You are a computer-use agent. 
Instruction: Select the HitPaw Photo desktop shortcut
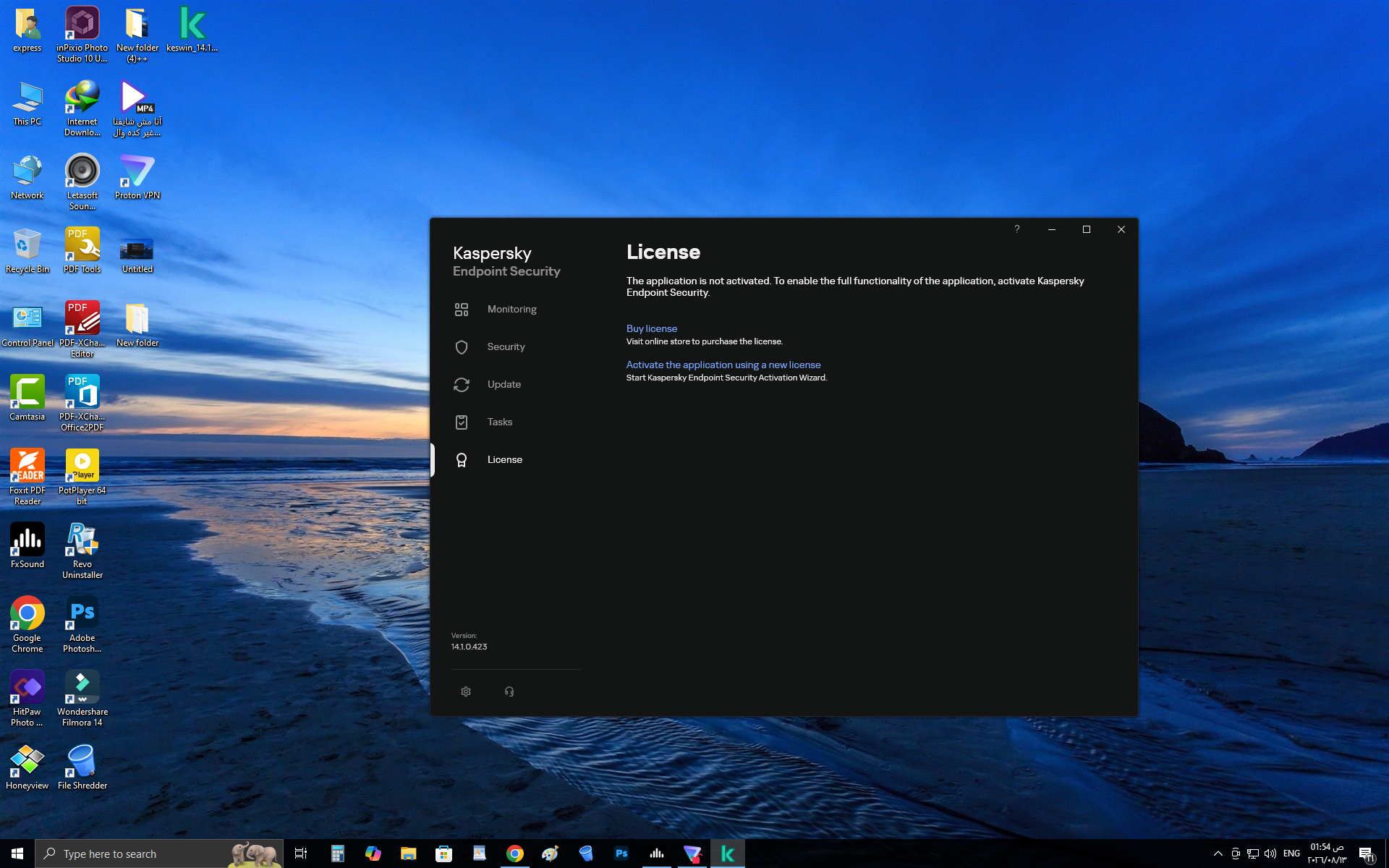coord(27,699)
